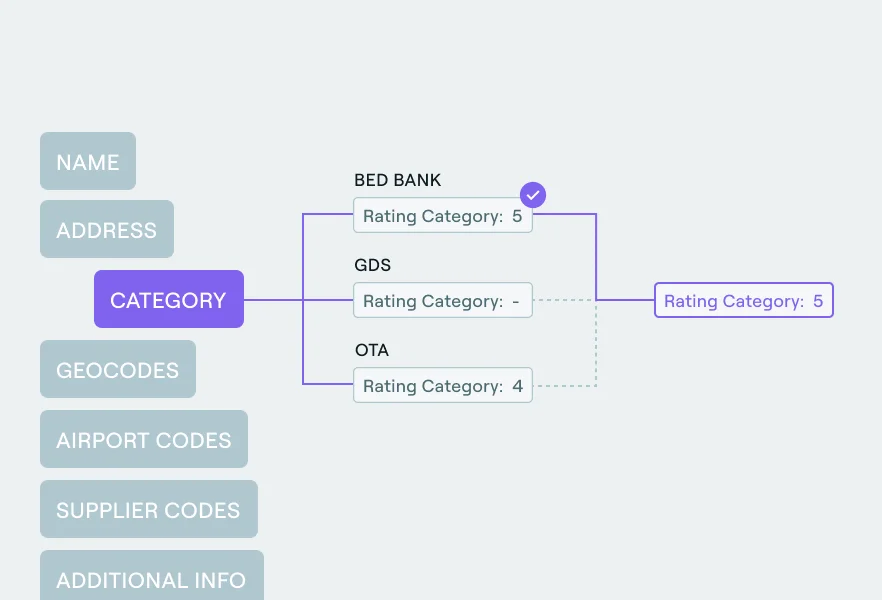Screen dimensions: 882x600
Task: Click the dotted connector leaving the OTA box
Action: (x=565, y=385)
